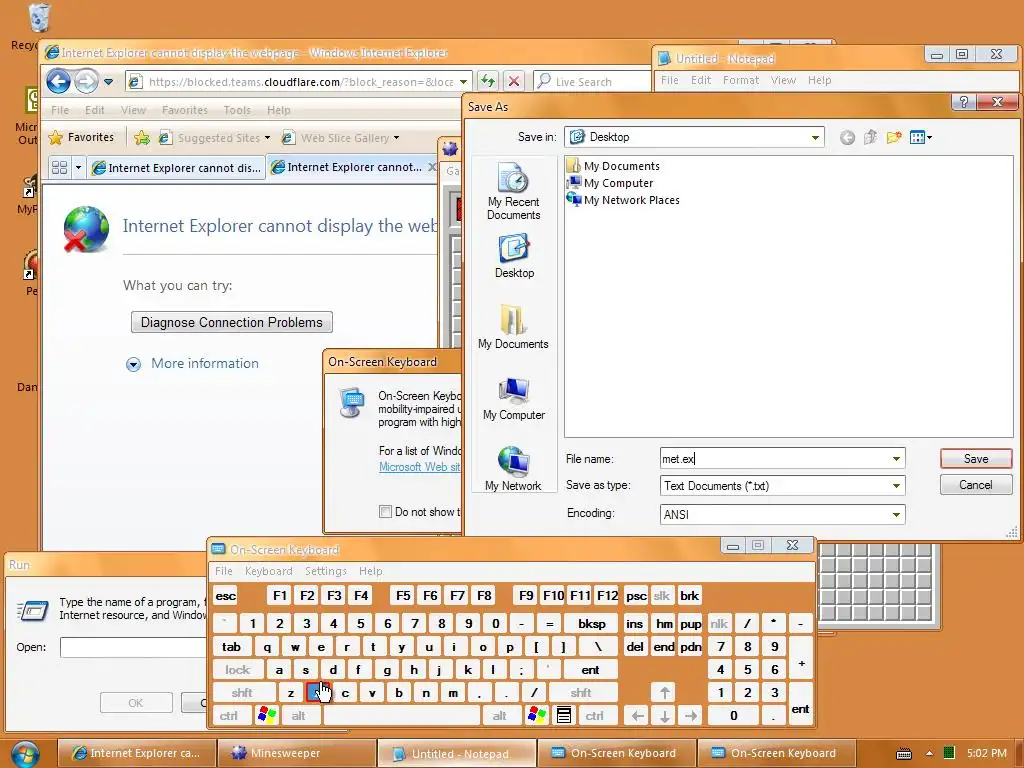Select My Computer in the places bar
Screen dimensions: 1024x768
coord(514,399)
